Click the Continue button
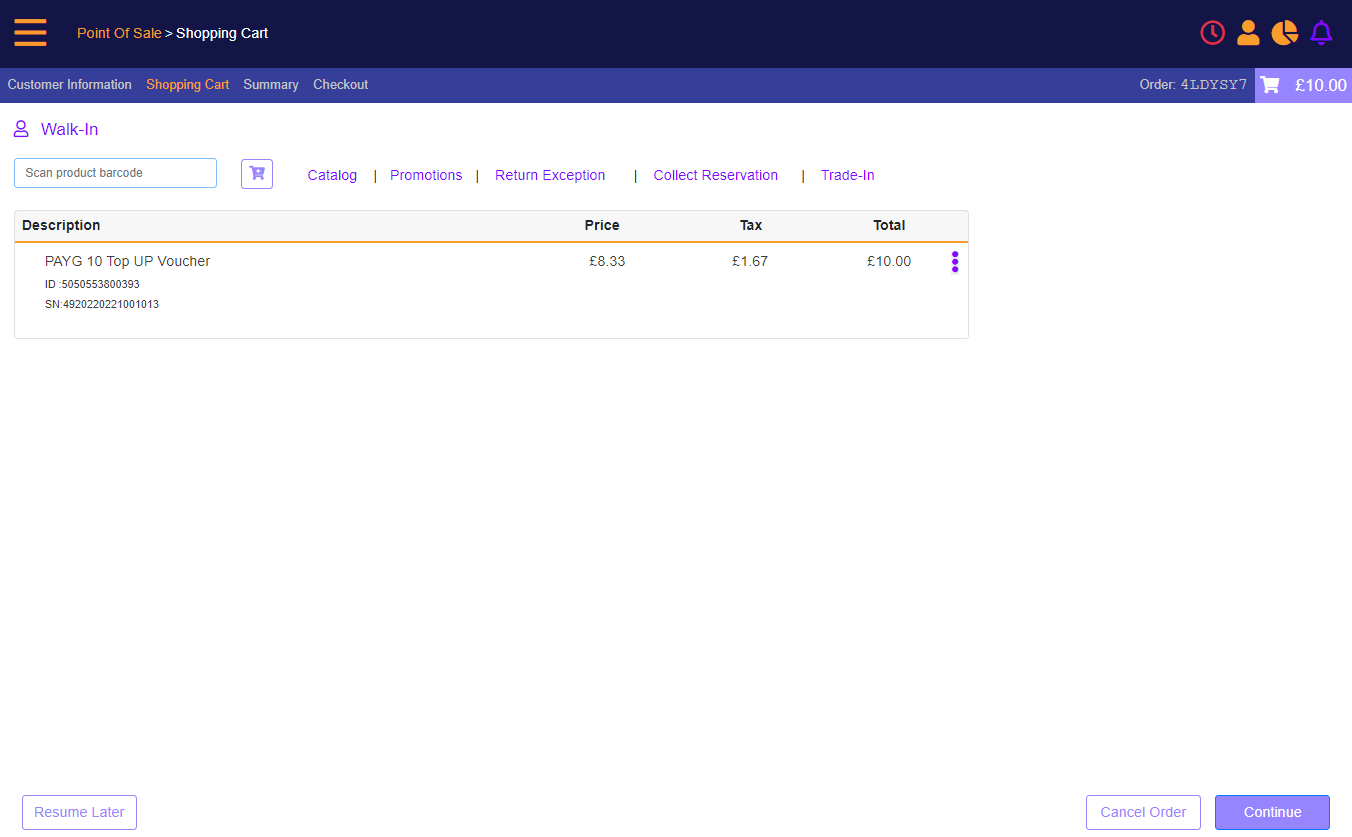 [x=1272, y=812]
